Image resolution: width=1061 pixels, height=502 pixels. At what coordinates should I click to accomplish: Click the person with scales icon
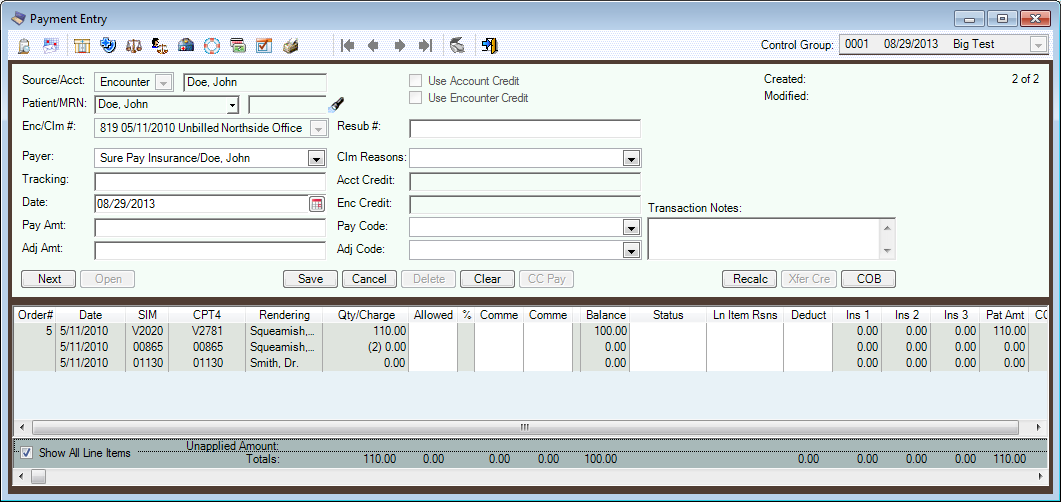coord(160,46)
